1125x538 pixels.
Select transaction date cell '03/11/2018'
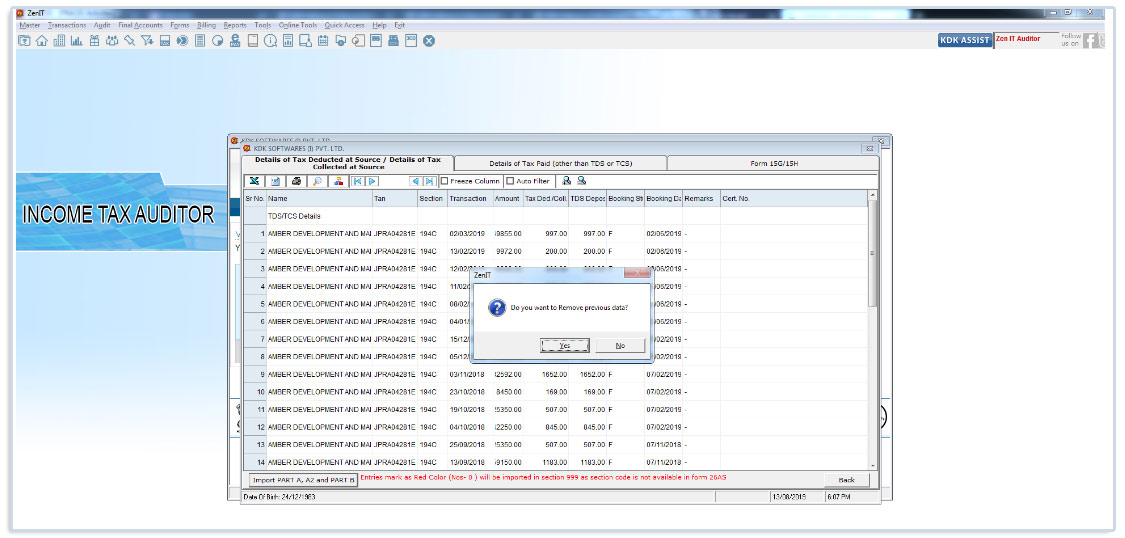point(468,374)
